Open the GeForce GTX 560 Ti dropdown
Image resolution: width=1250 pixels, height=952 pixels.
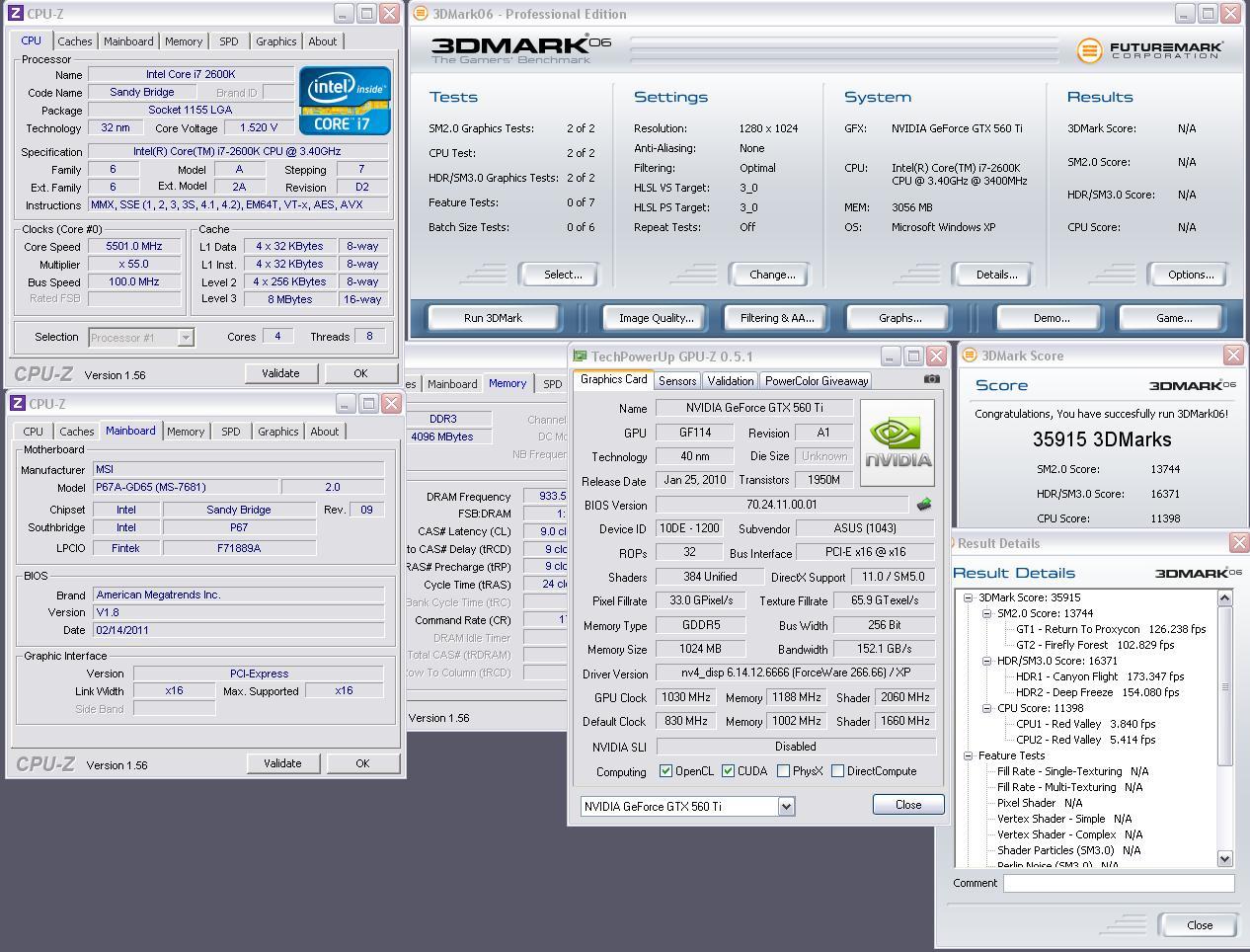[786, 807]
